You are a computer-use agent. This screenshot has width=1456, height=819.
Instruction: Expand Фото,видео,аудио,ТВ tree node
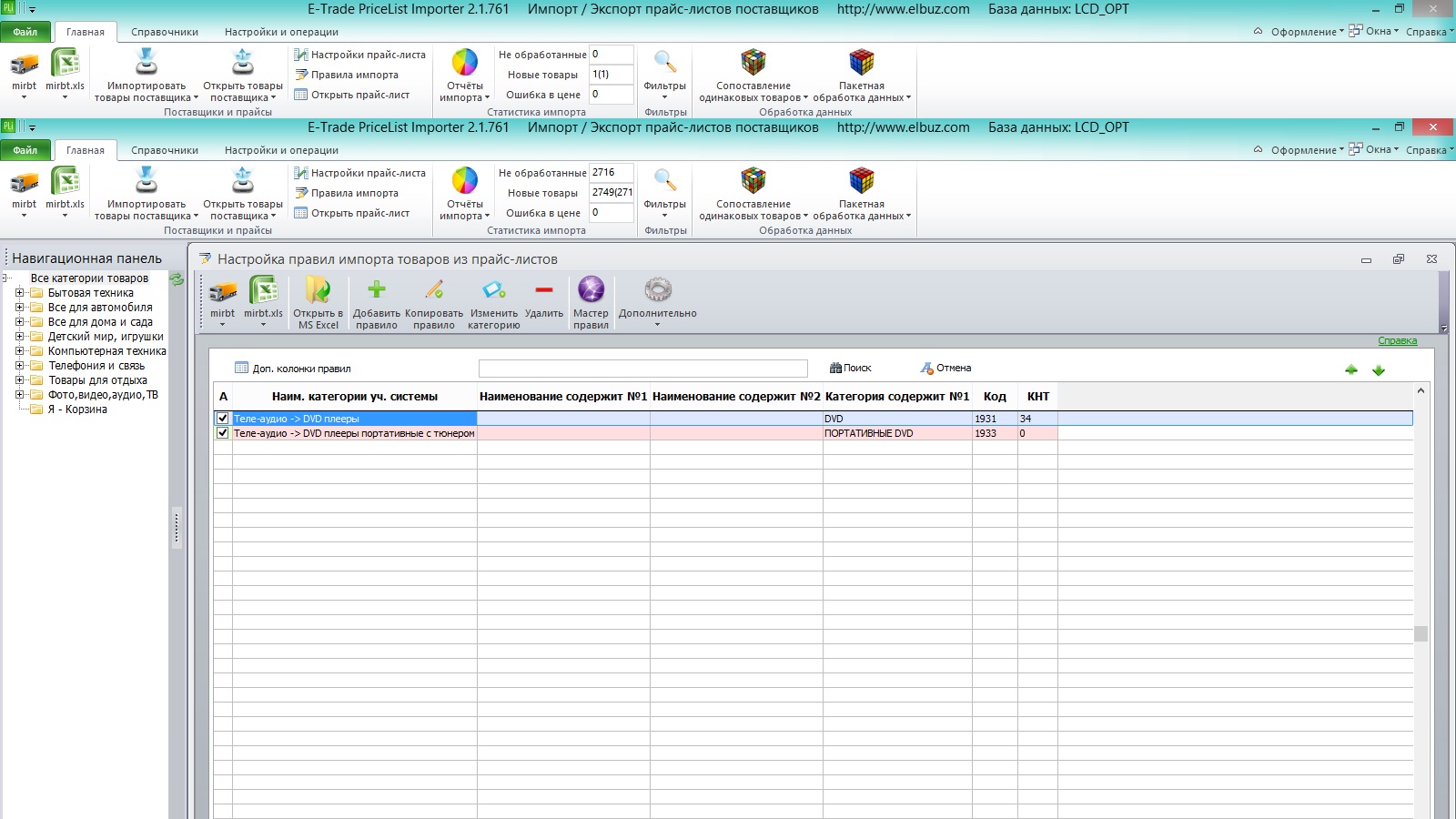pyautogui.click(x=19, y=395)
